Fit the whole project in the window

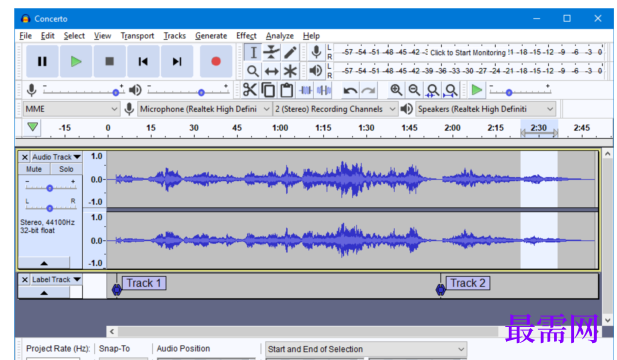(x=451, y=90)
